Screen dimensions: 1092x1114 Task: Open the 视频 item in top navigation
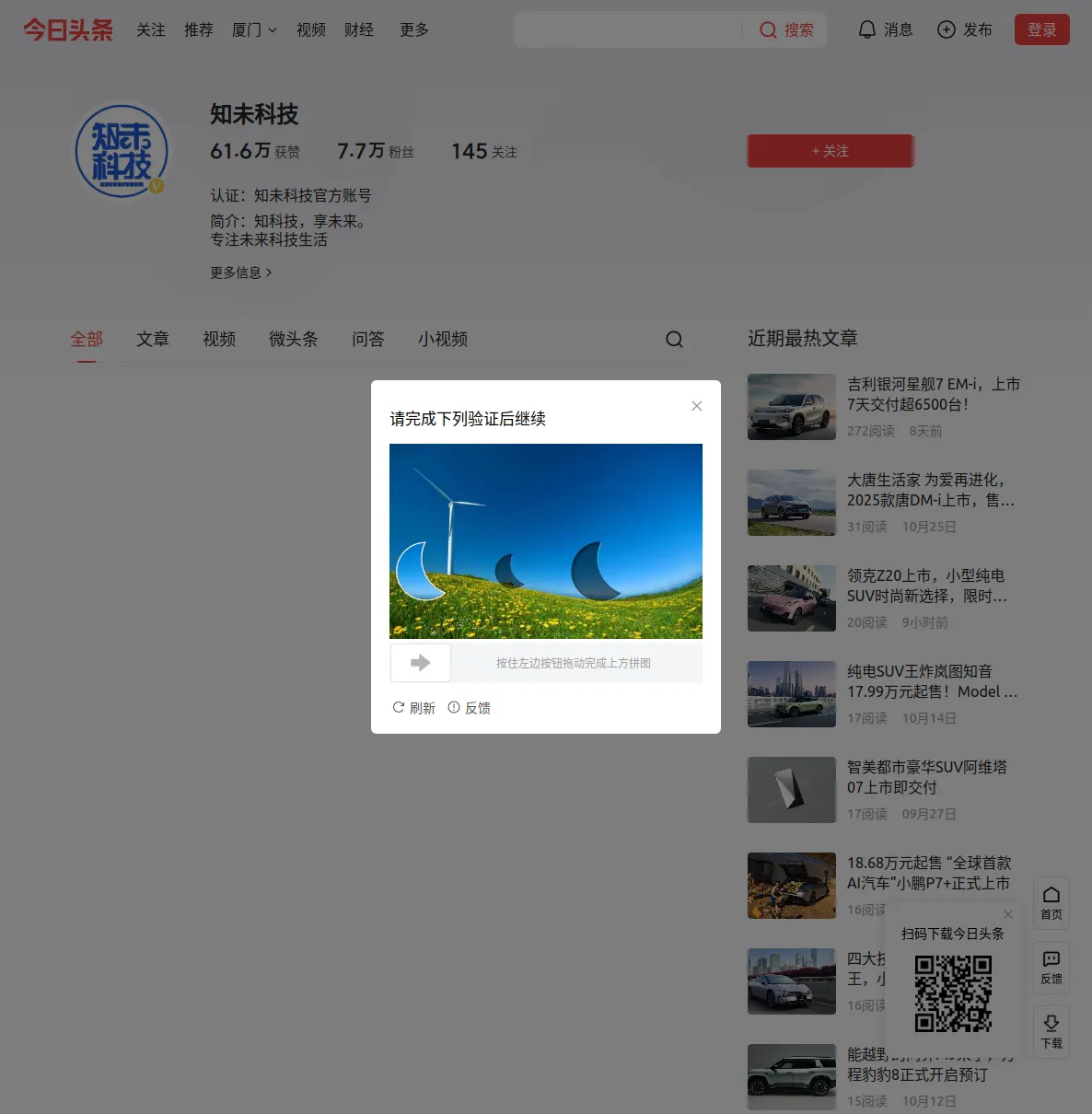pyautogui.click(x=311, y=30)
